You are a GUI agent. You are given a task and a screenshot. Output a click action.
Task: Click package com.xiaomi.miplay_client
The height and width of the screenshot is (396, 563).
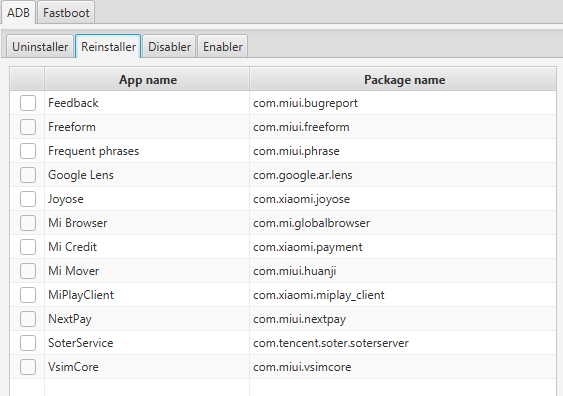(x=318, y=295)
